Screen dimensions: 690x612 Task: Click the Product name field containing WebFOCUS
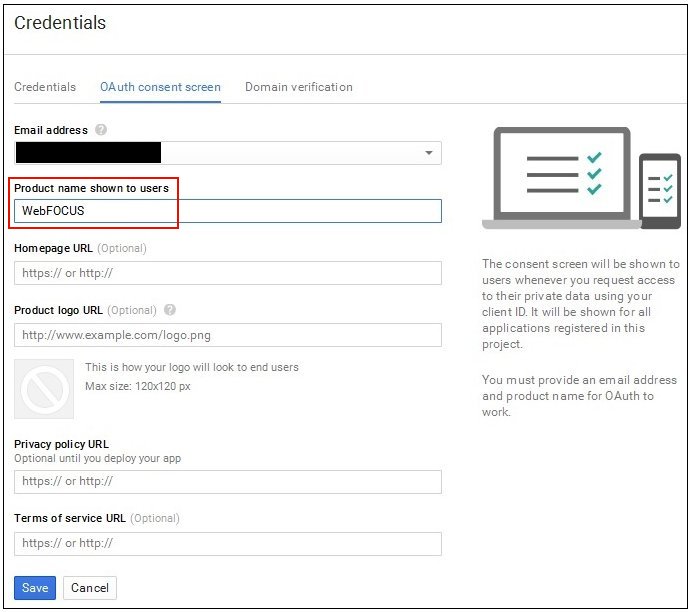tap(228, 211)
